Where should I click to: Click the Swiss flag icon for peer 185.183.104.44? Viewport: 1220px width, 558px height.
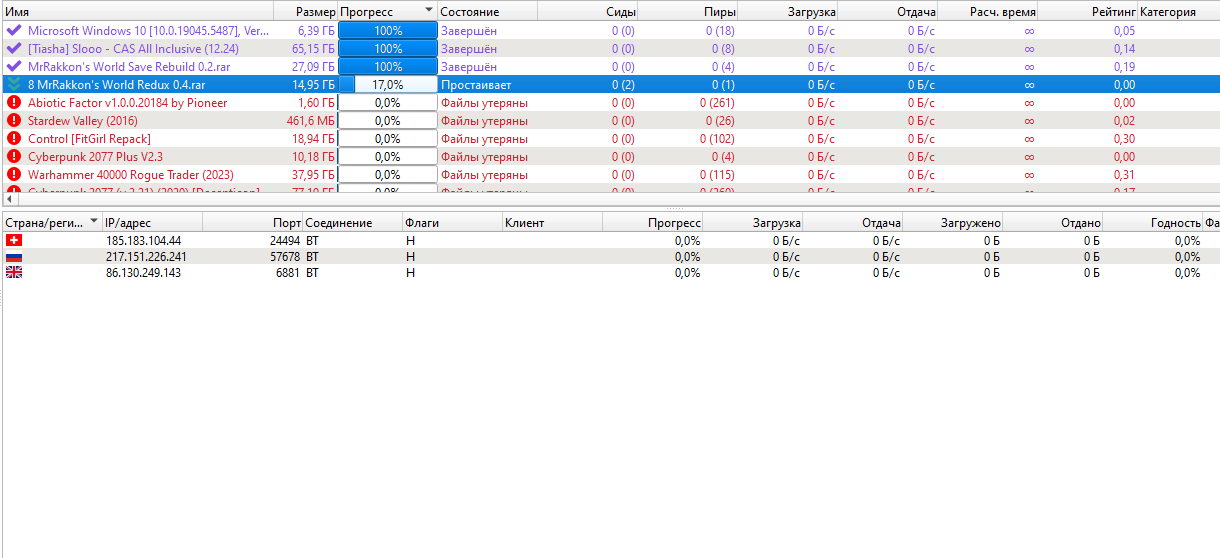tap(14, 241)
